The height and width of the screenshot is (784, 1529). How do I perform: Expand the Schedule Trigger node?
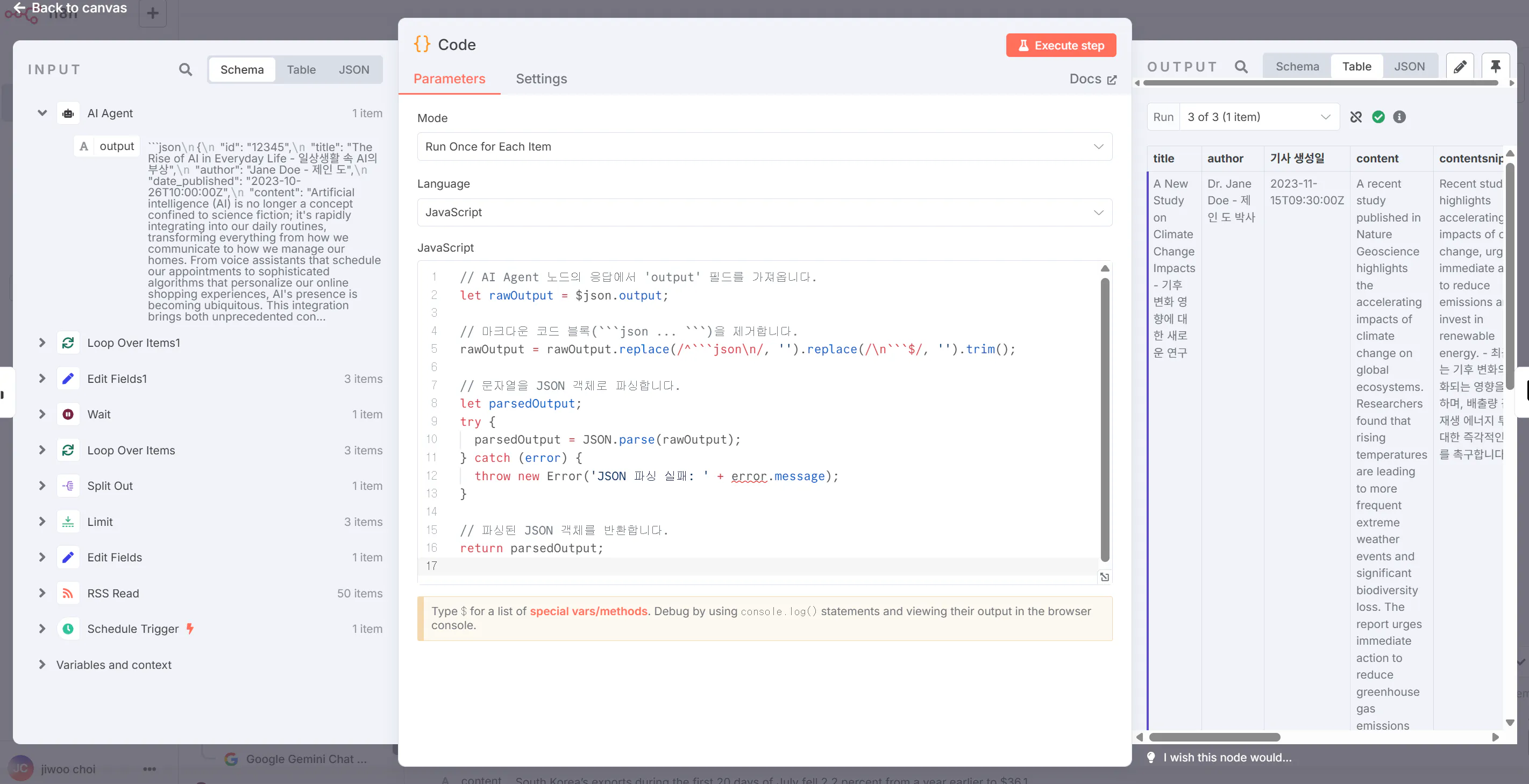(42, 629)
